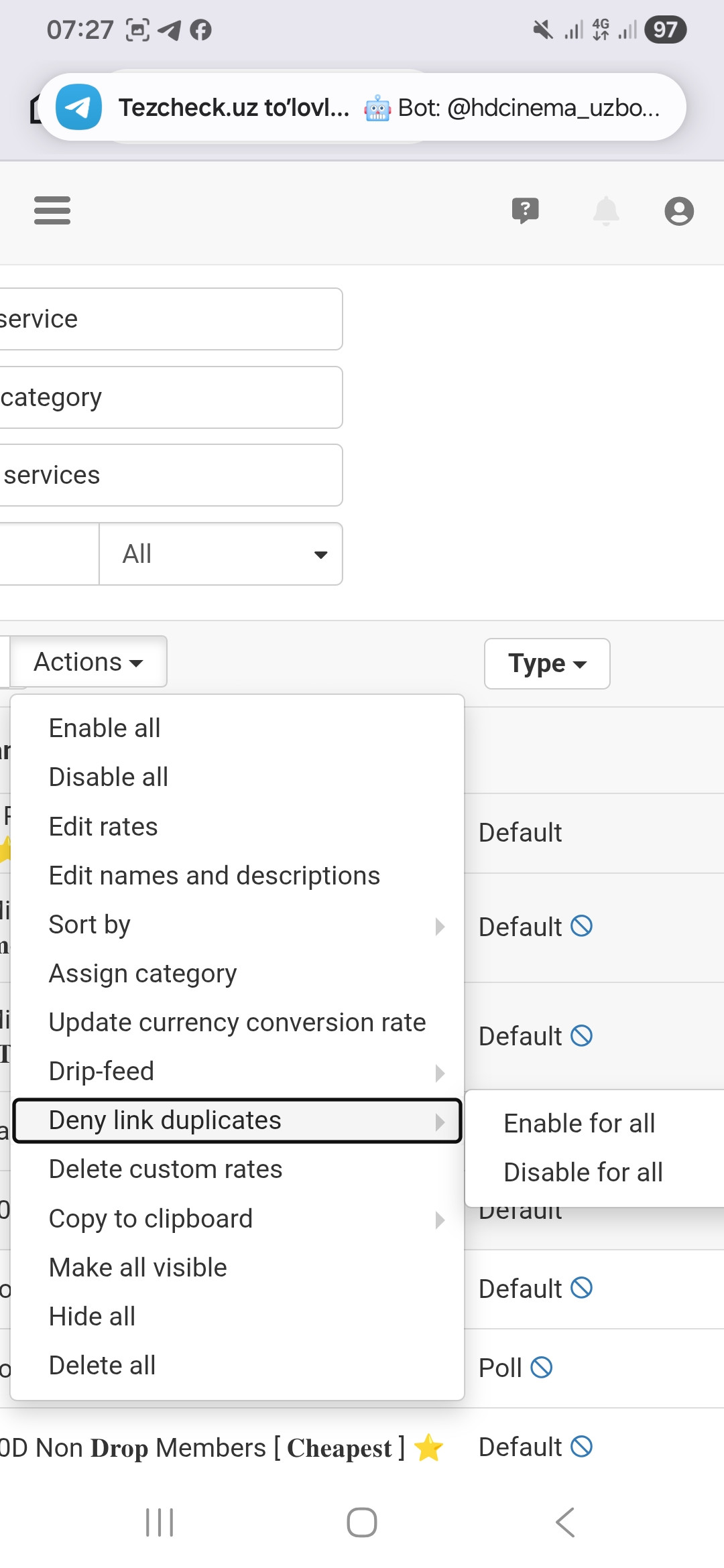Open the Type filter dropdown

[547, 663]
